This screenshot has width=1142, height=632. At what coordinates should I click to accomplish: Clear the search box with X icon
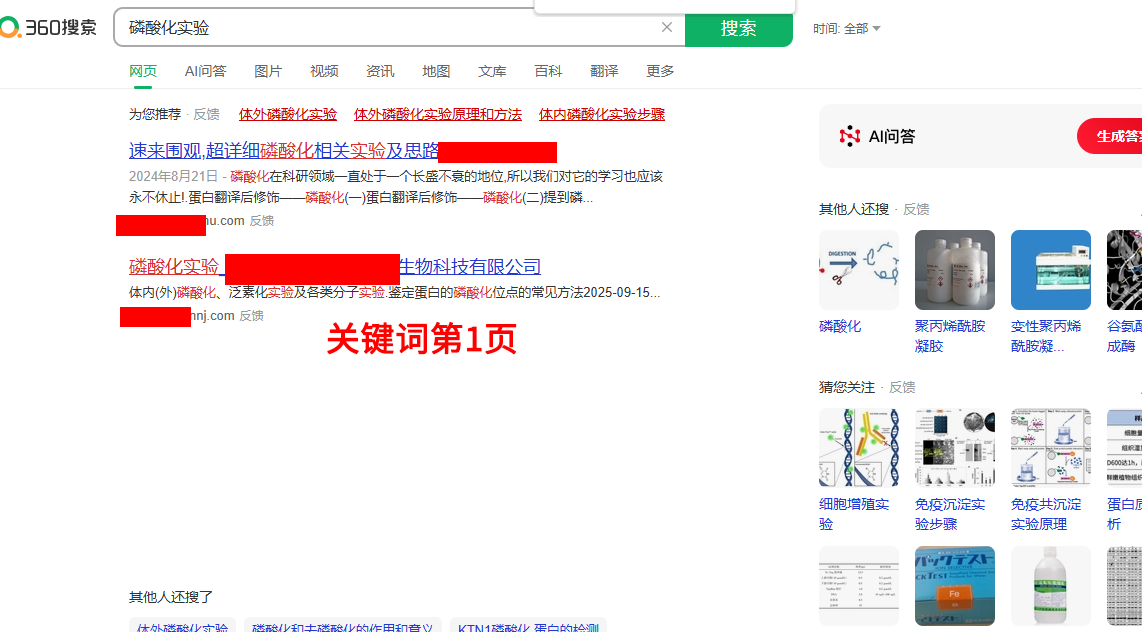[x=667, y=27]
